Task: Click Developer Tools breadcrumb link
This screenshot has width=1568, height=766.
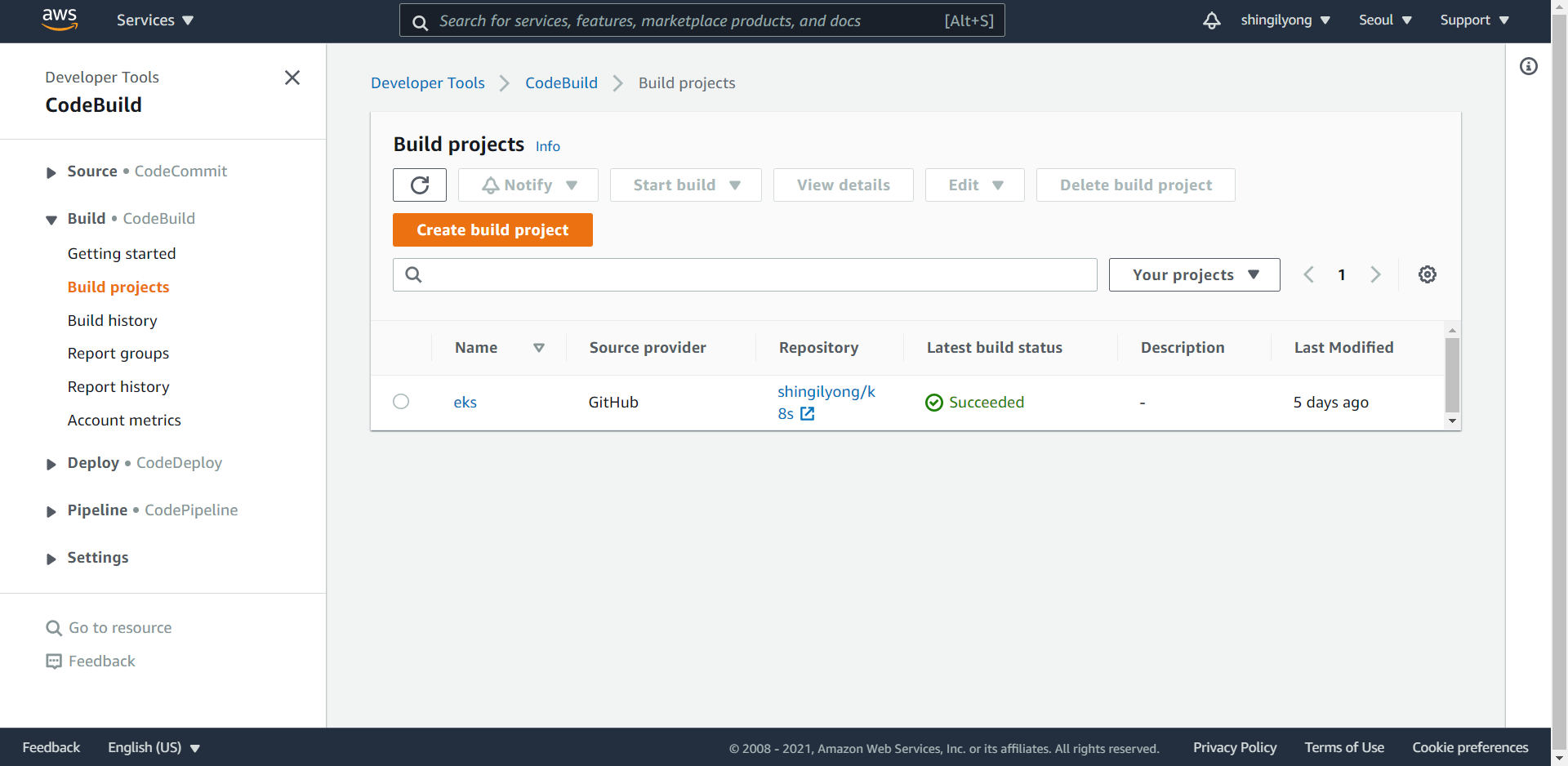Action: click(x=428, y=83)
